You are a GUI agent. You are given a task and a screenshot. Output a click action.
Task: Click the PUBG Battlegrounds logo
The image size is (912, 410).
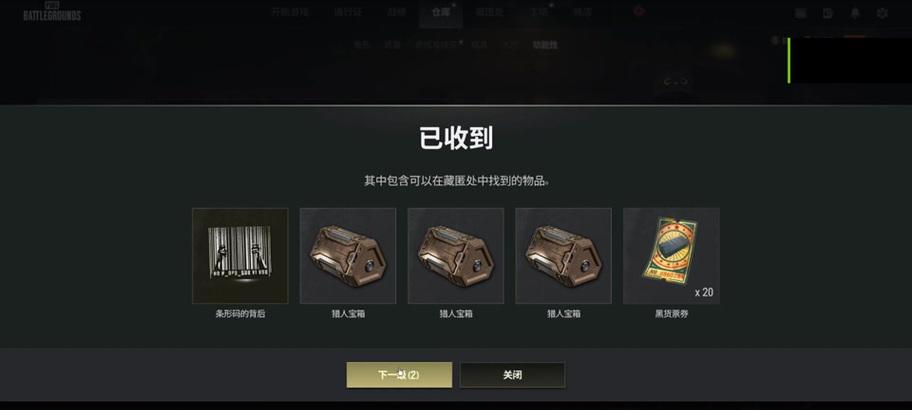(x=51, y=13)
